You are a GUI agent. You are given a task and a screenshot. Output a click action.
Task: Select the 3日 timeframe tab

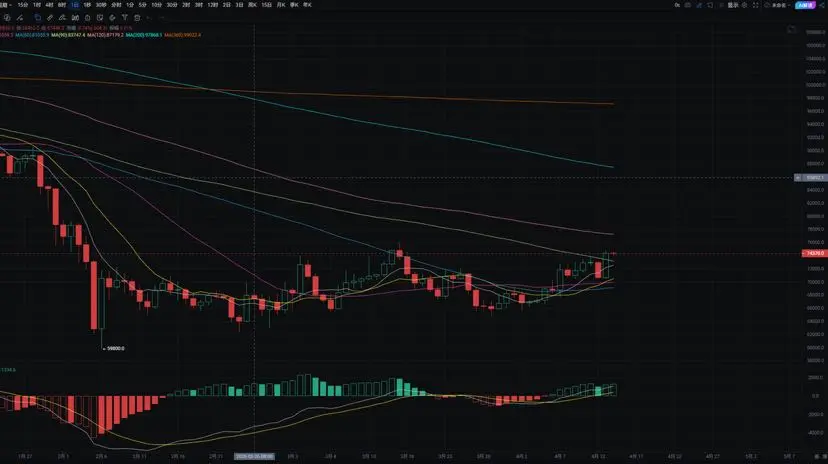click(239, 5)
